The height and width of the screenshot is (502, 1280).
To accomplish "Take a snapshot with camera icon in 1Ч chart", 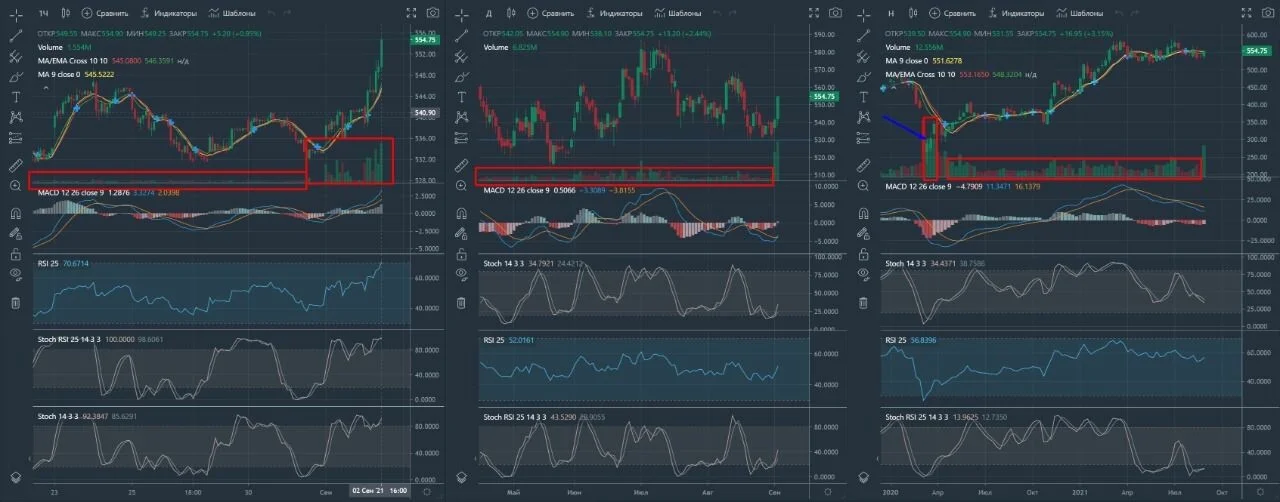I will click(x=432, y=14).
